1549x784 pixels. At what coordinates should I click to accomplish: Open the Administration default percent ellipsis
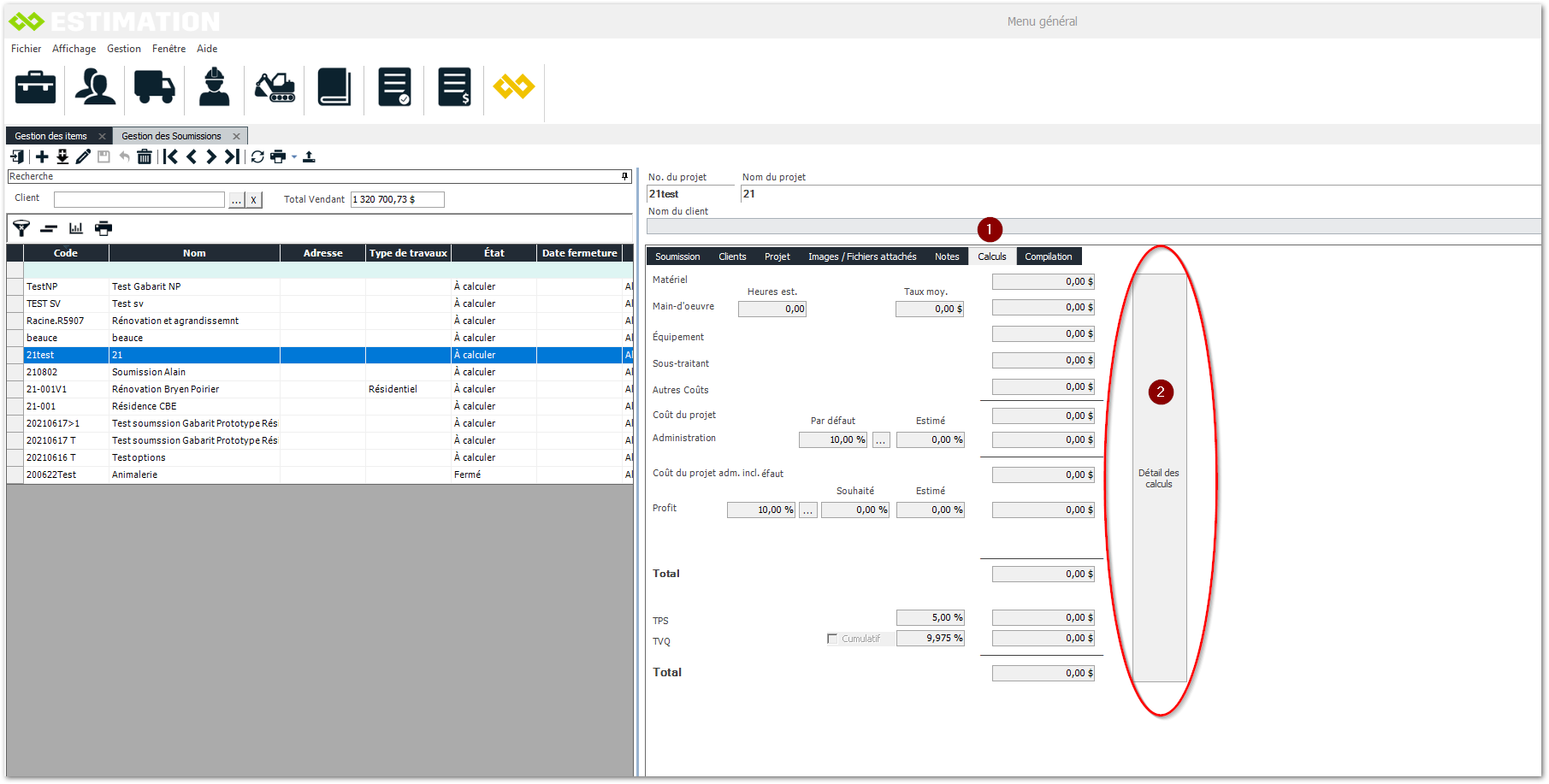point(881,440)
